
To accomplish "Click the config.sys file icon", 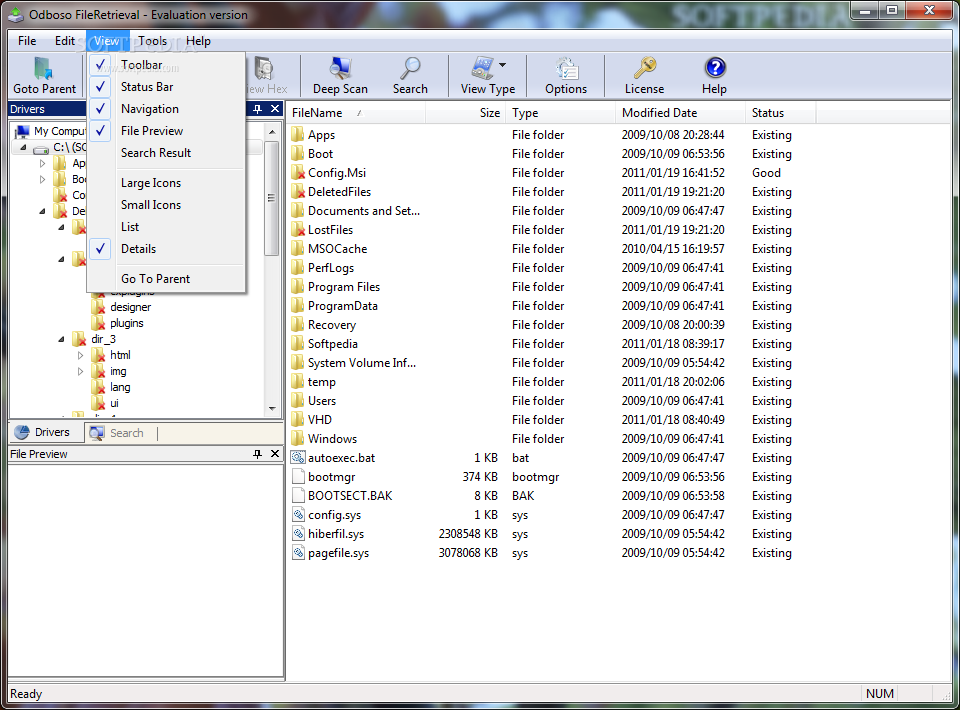I will 298,514.
